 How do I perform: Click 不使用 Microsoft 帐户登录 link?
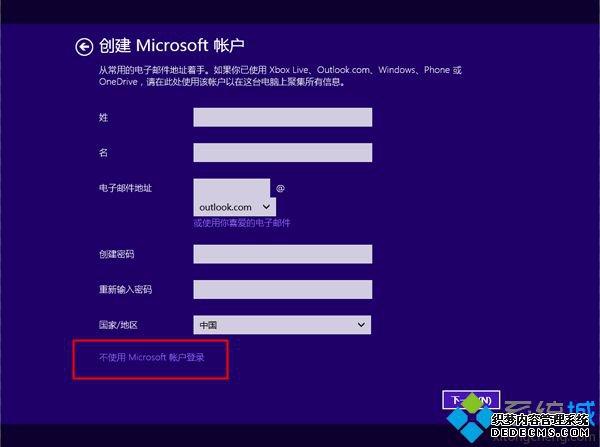[152, 357]
